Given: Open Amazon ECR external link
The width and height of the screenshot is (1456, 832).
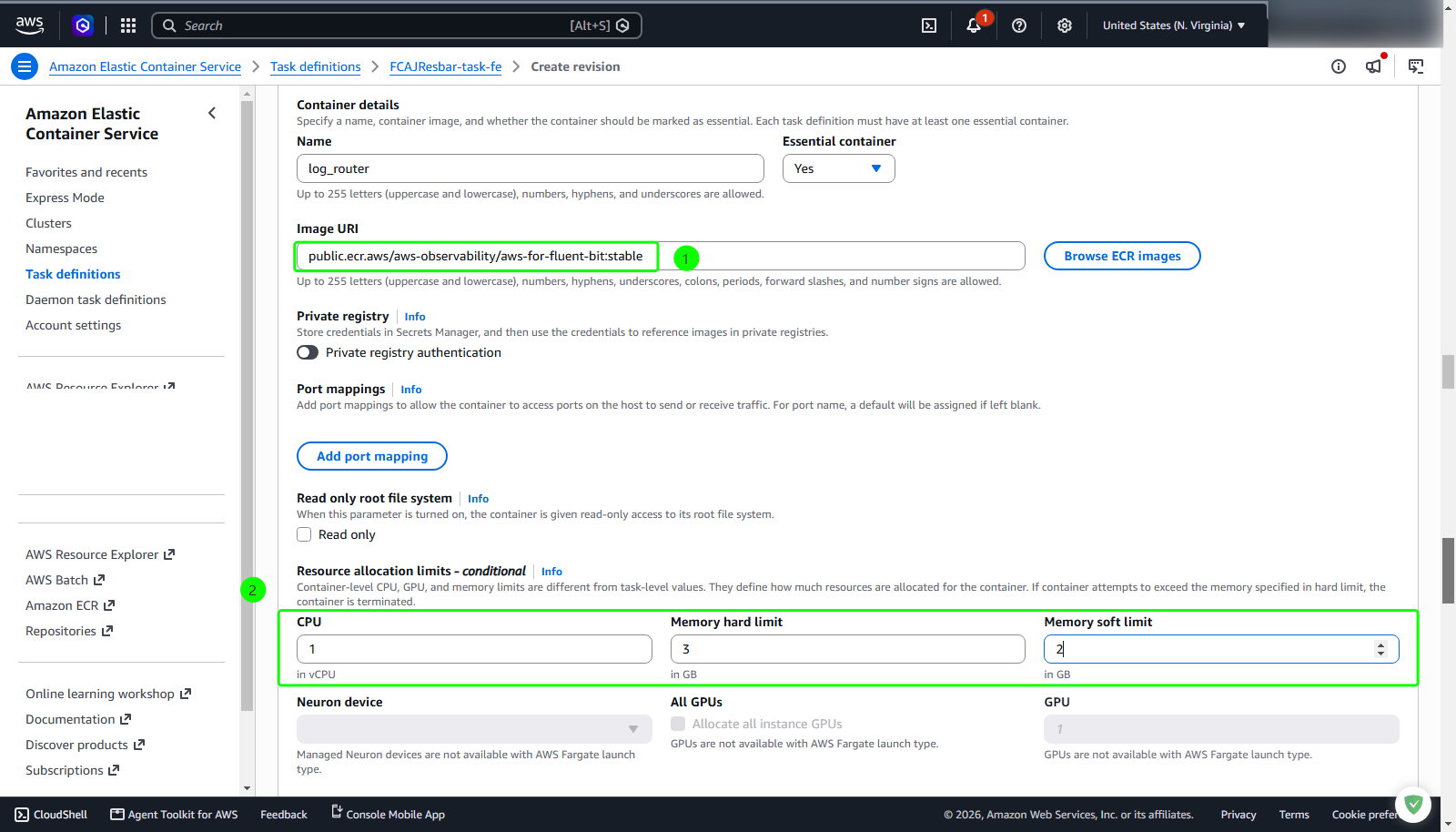Looking at the screenshot, I should click(x=70, y=605).
